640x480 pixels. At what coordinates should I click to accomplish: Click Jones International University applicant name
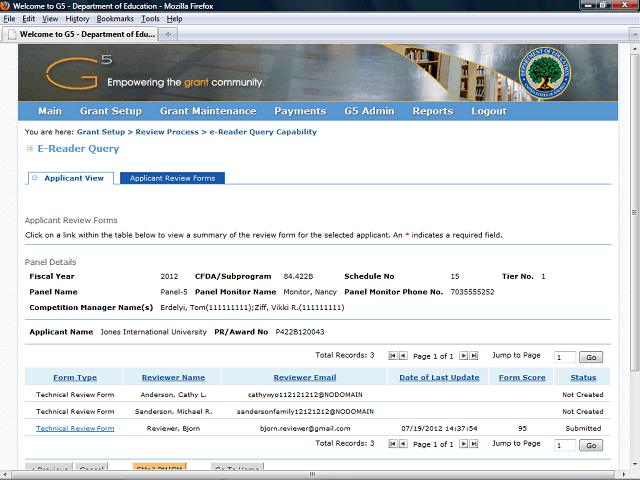click(x=153, y=332)
